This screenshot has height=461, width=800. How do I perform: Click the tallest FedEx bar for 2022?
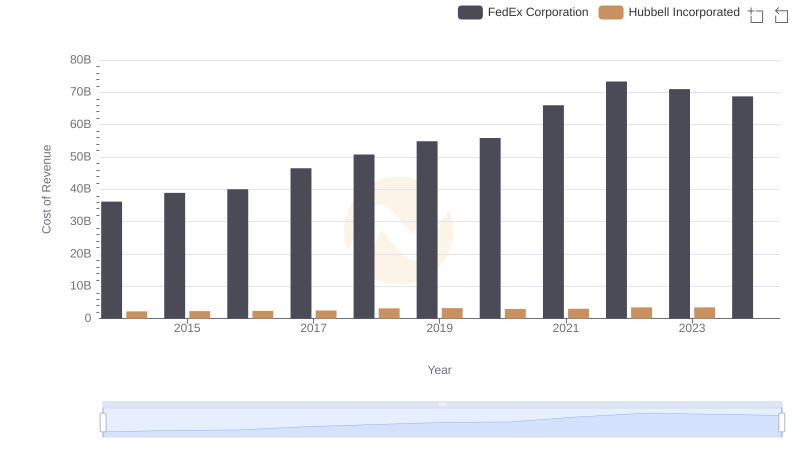pos(616,199)
